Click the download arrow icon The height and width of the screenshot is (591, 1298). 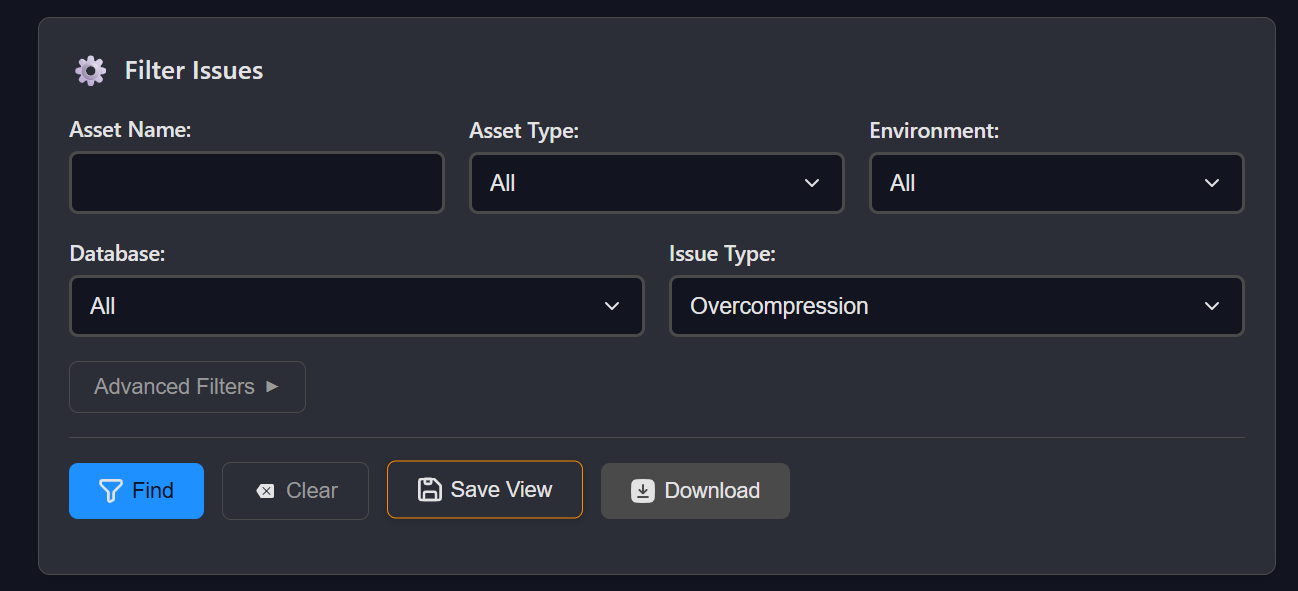click(x=643, y=491)
